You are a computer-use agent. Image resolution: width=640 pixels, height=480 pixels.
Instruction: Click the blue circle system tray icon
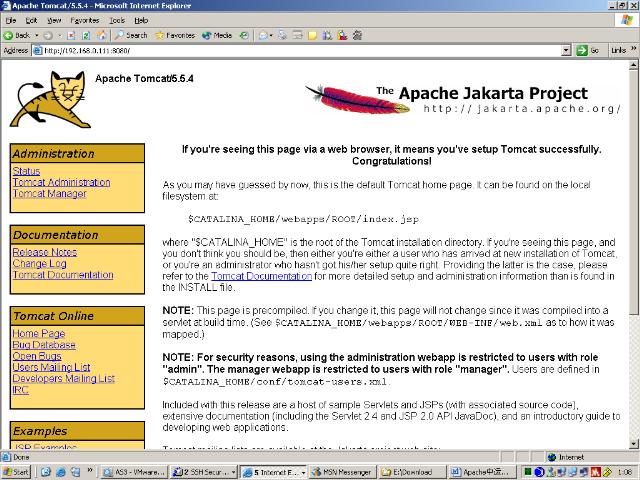coord(539,472)
